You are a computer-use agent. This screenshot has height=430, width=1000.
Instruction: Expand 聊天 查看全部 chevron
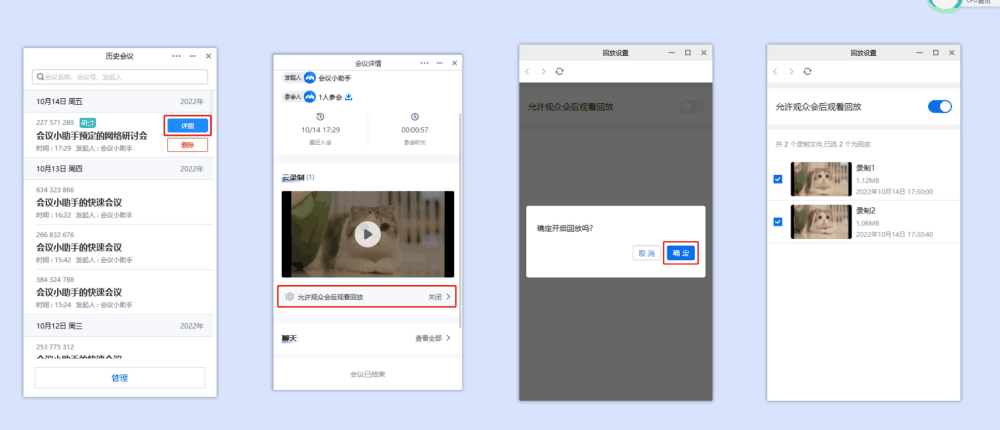448,338
